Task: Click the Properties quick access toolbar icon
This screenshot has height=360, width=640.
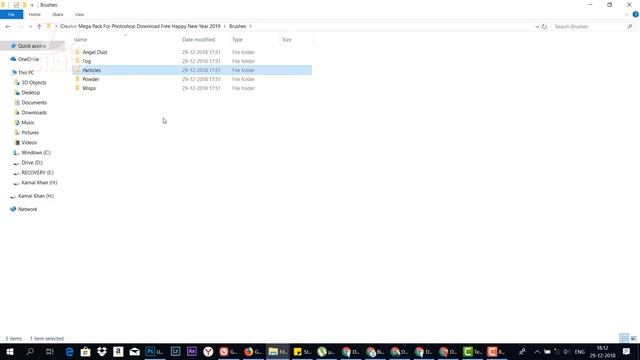Action: coord(16,5)
